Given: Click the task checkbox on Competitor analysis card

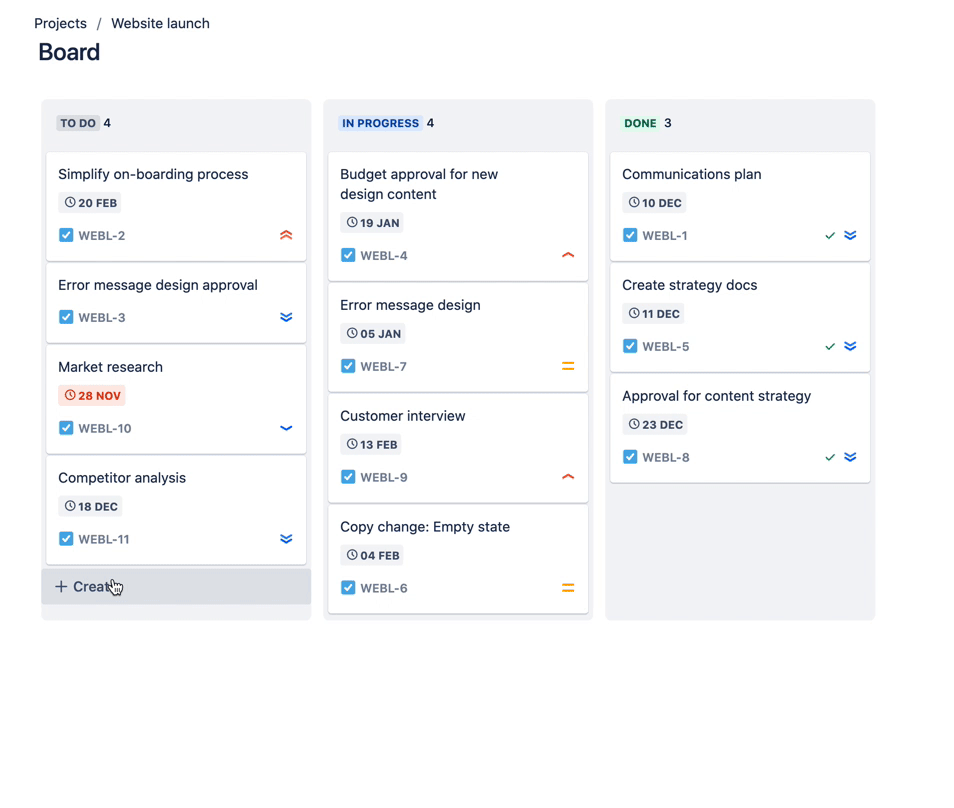Looking at the screenshot, I should point(65,539).
